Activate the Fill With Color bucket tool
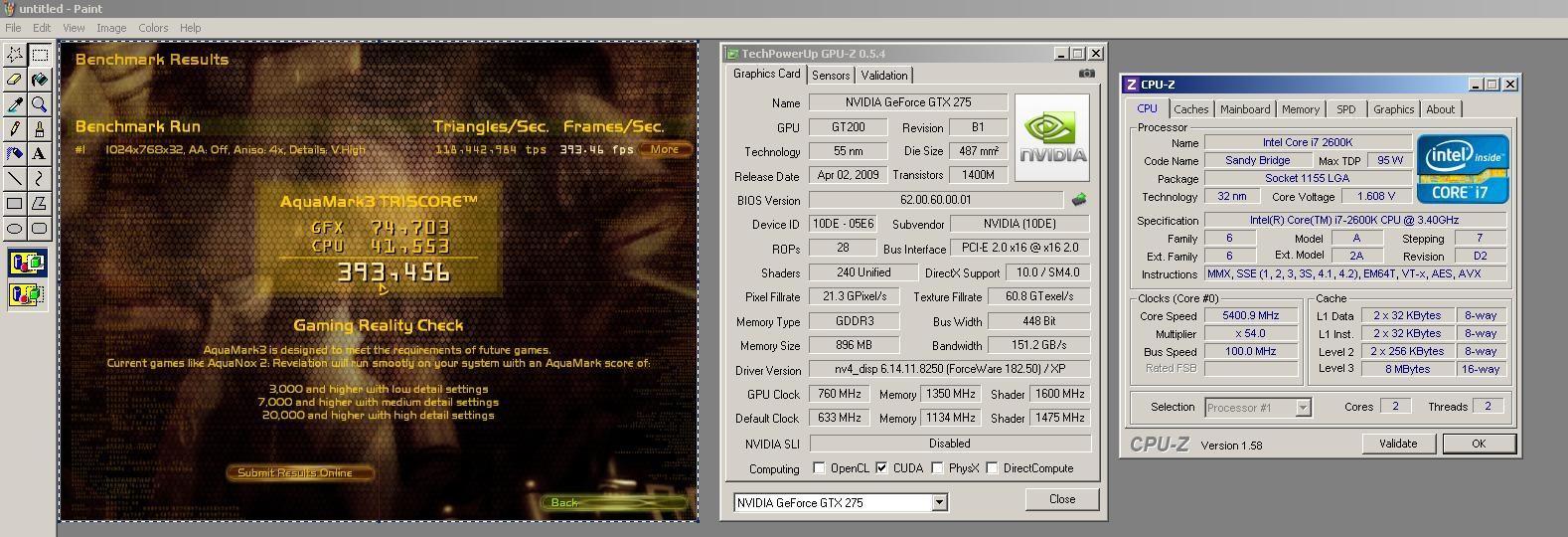The image size is (1568, 537). pos(40,80)
